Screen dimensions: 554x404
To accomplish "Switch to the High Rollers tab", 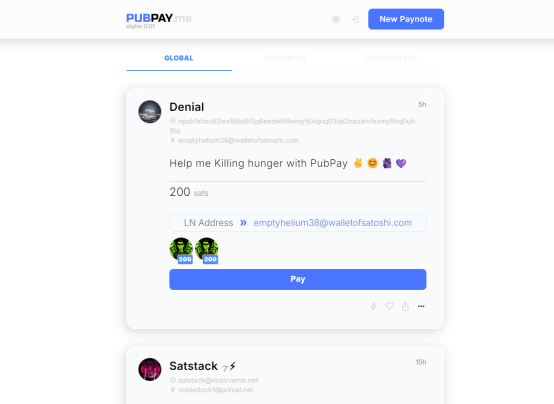I will coord(391,58).
